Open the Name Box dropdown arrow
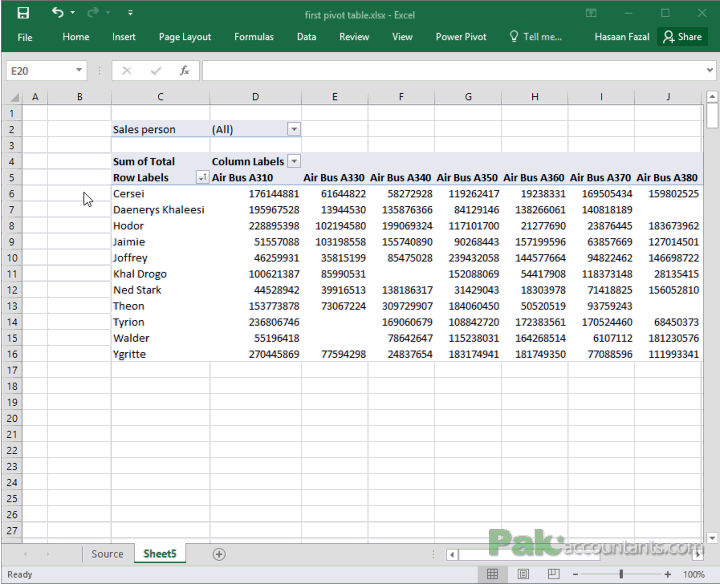The height and width of the screenshot is (584, 720). pyautogui.click(x=79, y=70)
